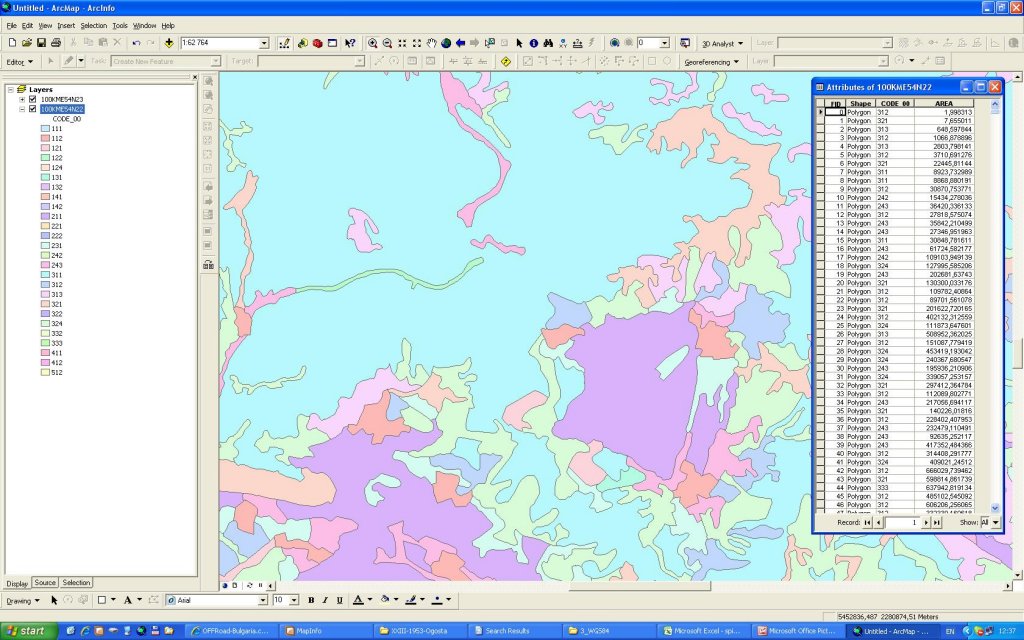Switch to the Selection tab
Screen dimensions: 1024x640
coord(76,583)
